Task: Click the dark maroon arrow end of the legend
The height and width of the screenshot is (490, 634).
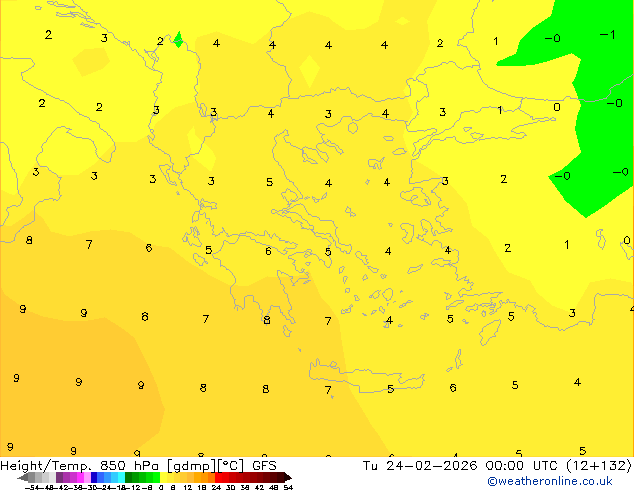Action: pyautogui.click(x=288, y=477)
